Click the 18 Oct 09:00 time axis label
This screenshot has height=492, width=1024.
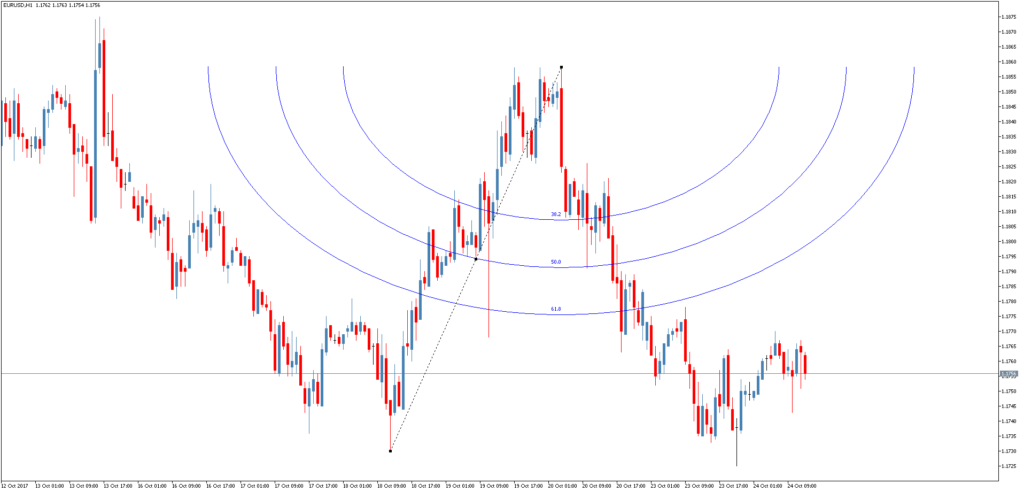coord(390,486)
